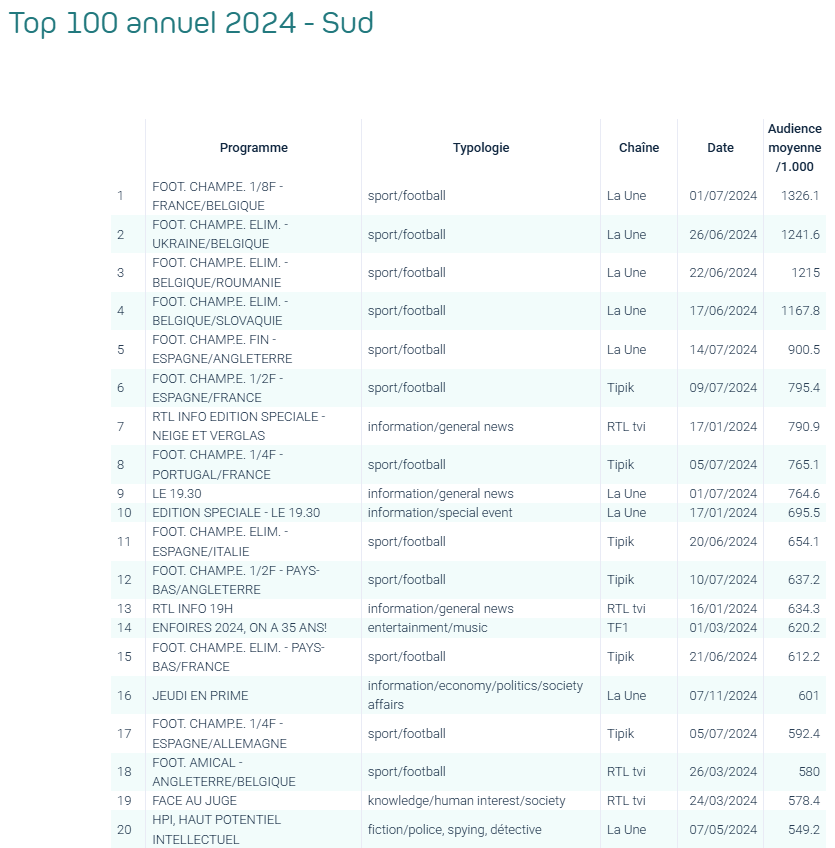Select the audience value "1167.8"

tap(800, 311)
